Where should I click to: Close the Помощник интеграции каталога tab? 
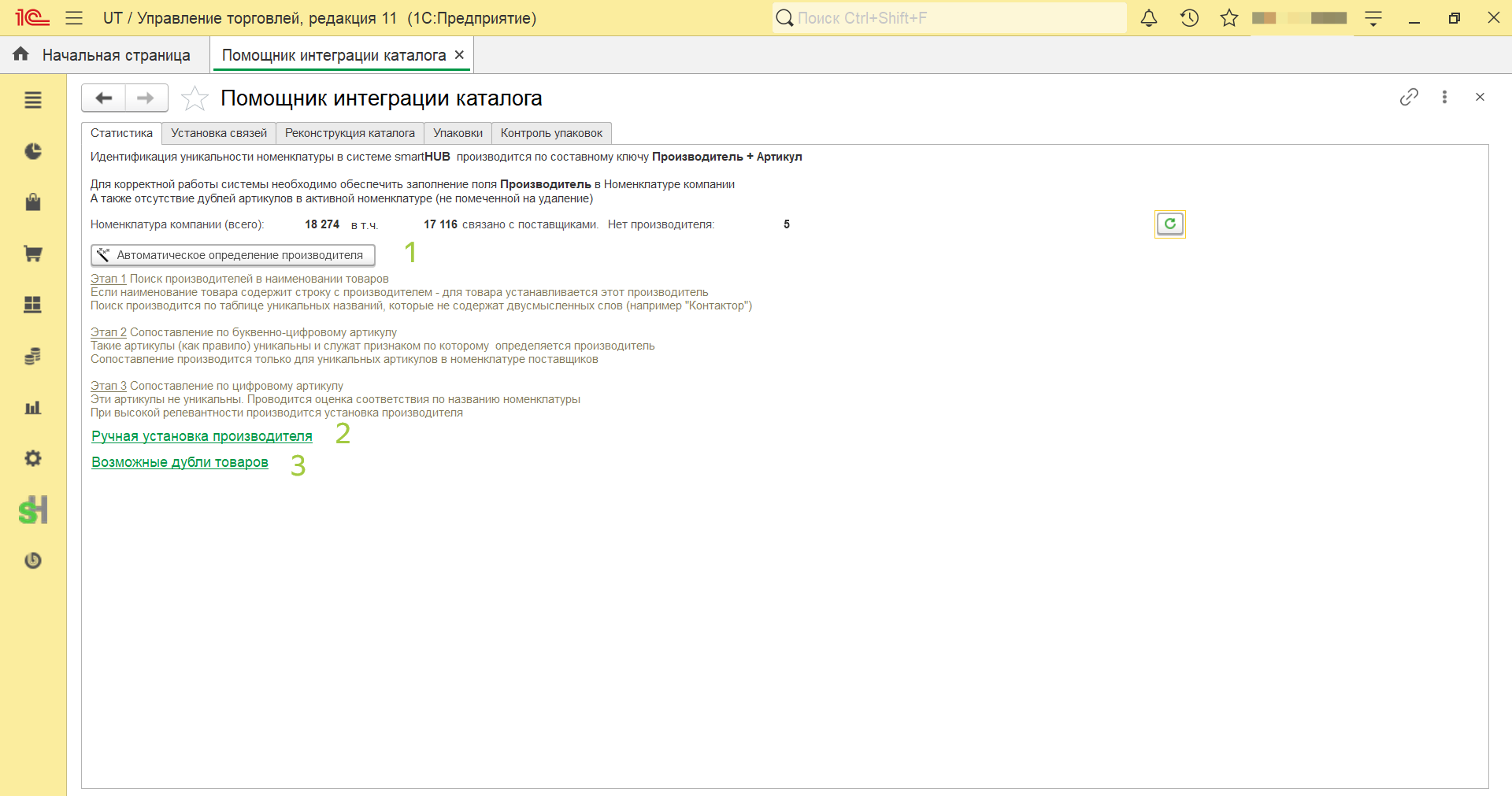click(x=459, y=55)
